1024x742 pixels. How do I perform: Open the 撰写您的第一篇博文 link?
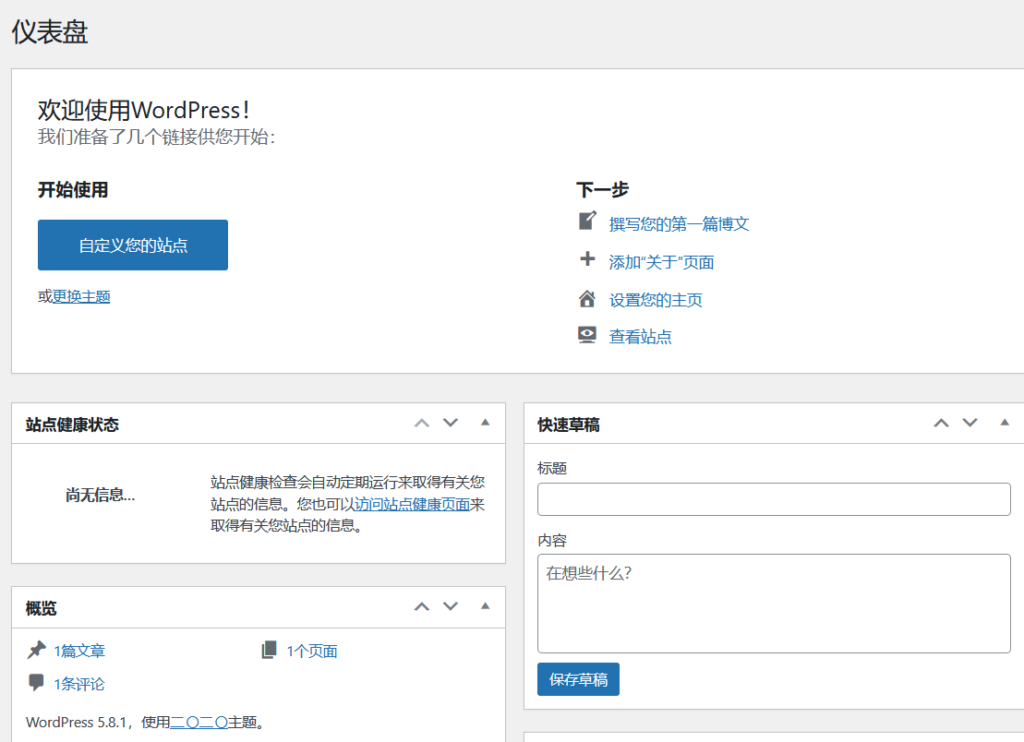[679, 224]
